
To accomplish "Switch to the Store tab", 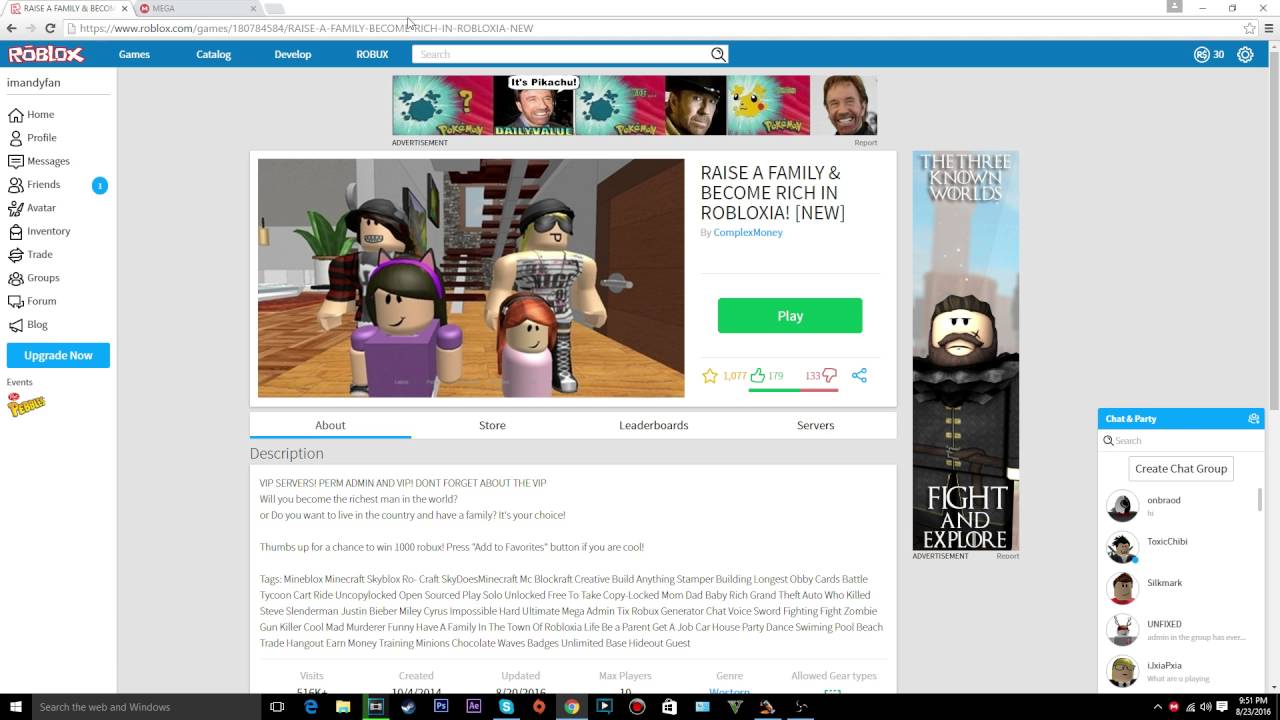I will pyautogui.click(x=492, y=425).
